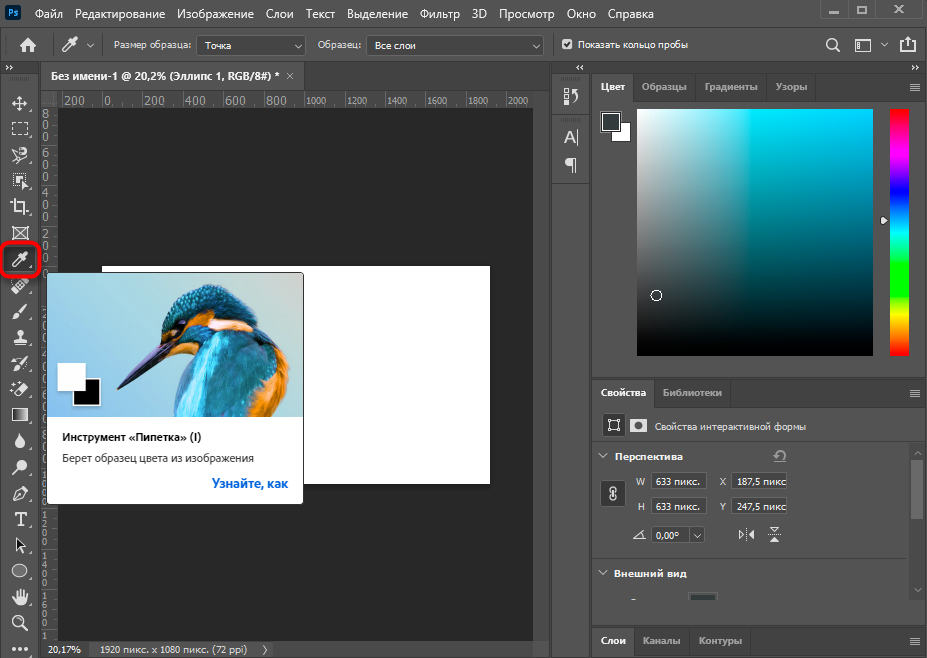Toggle 'Показать кольцо пробы' checkbox
The width and height of the screenshot is (927, 658).
(567, 45)
